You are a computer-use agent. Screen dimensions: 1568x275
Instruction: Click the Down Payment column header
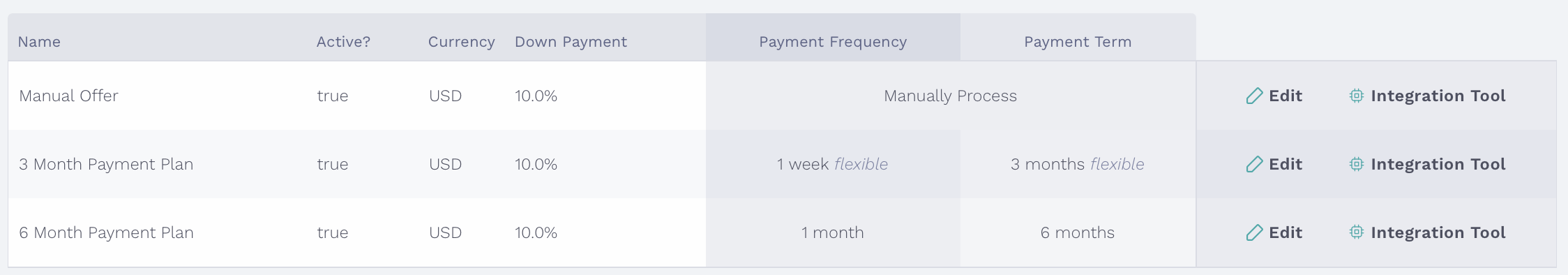tap(571, 42)
